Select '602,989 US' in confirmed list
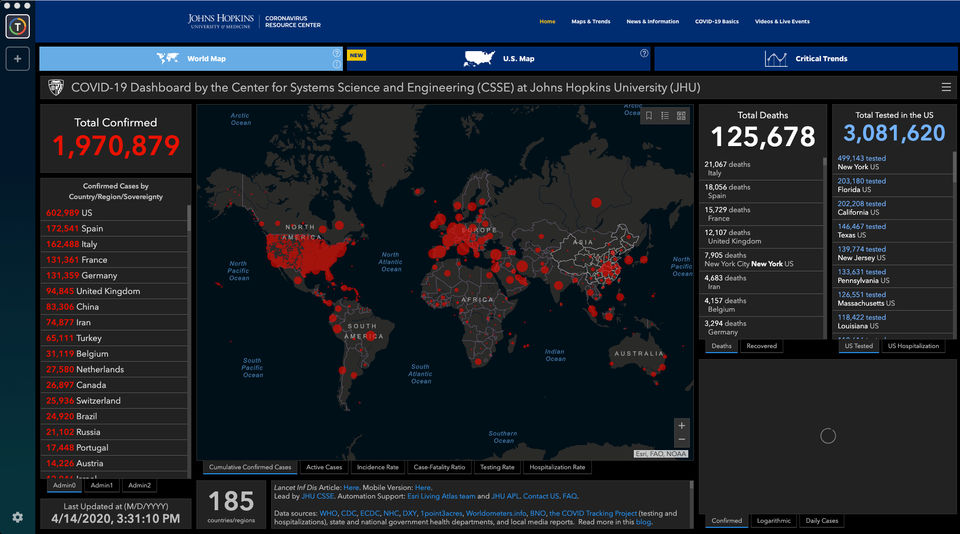Image resolution: width=960 pixels, height=534 pixels. click(114, 212)
